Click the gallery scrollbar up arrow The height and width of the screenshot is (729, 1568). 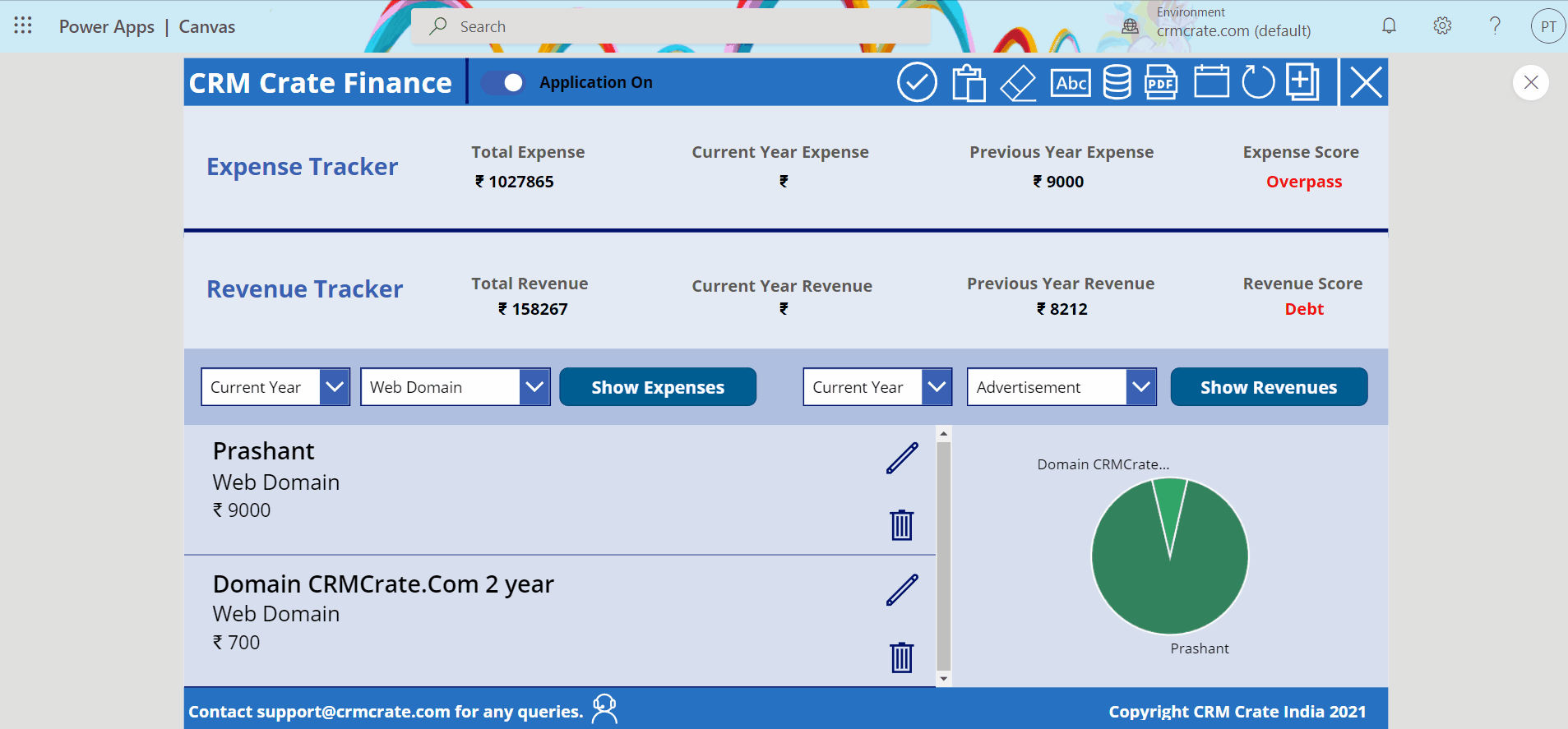[x=944, y=433]
